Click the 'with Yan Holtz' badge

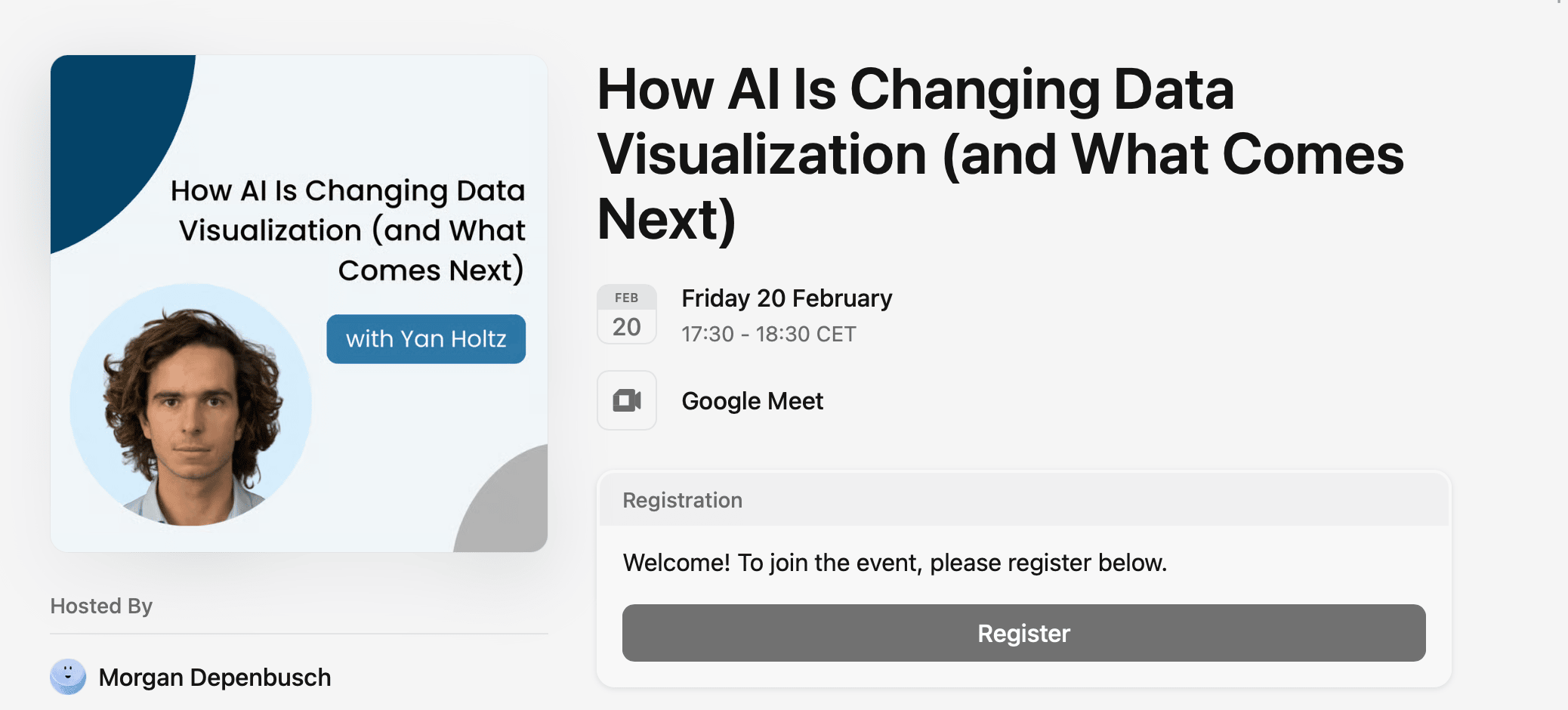pos(426,339)
